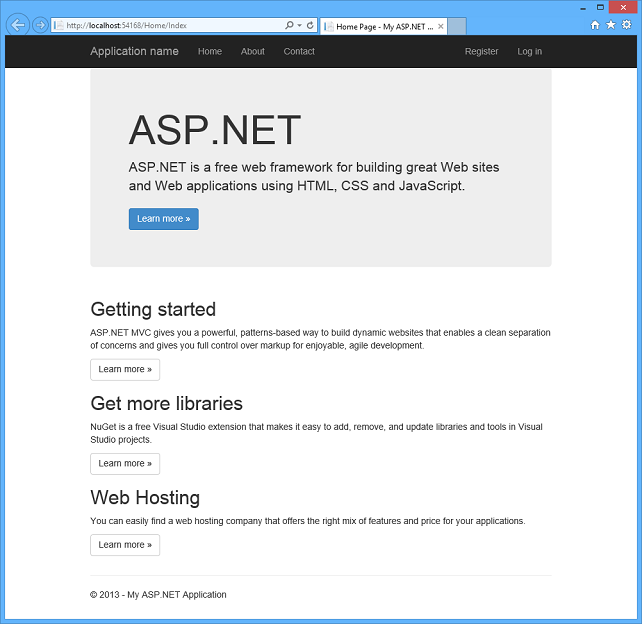Open a new blank tab
642x624 pixels.
tap(457, 27)
